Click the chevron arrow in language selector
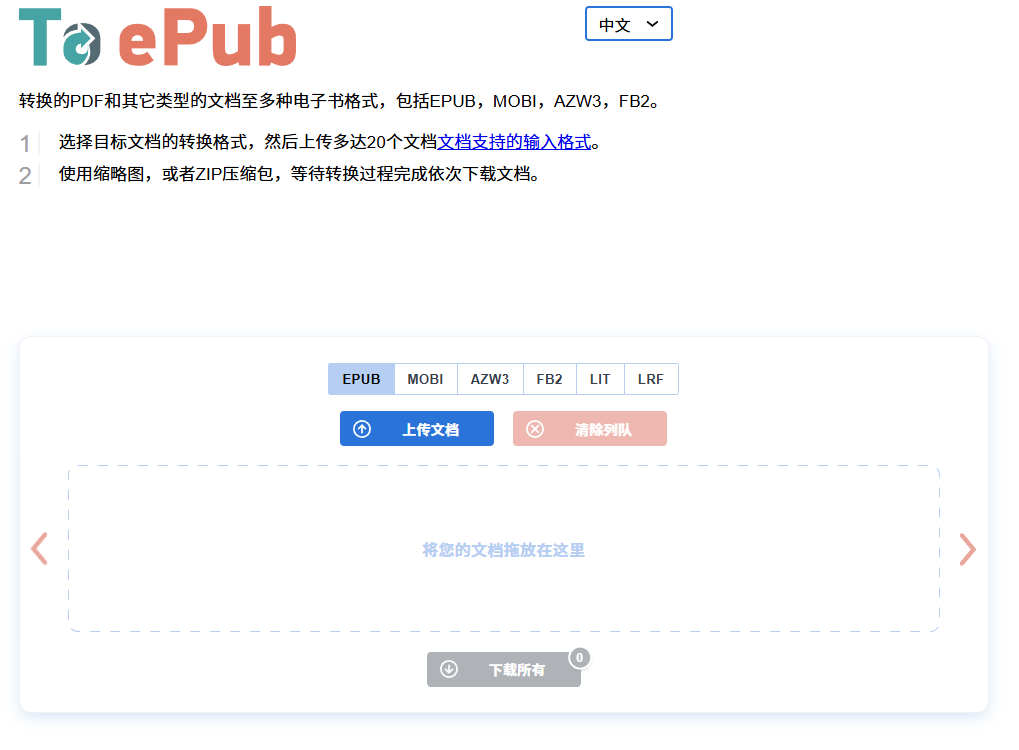 click(x=653, y=24)
